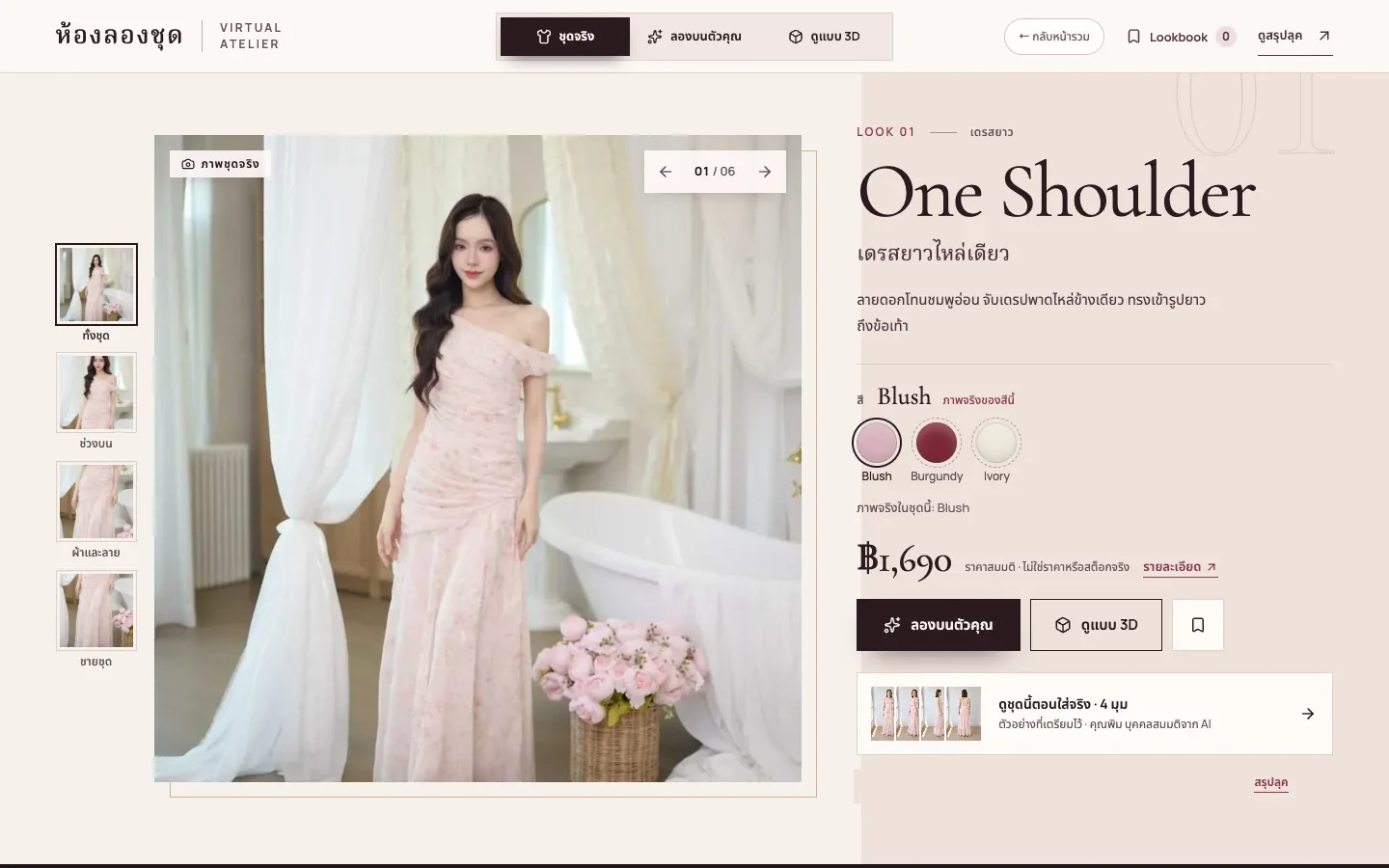Screen dimensions: 1389x868
Task: Click the bookmark icon button to save look
Action: pyautogui.click(x=1198, y=625)
